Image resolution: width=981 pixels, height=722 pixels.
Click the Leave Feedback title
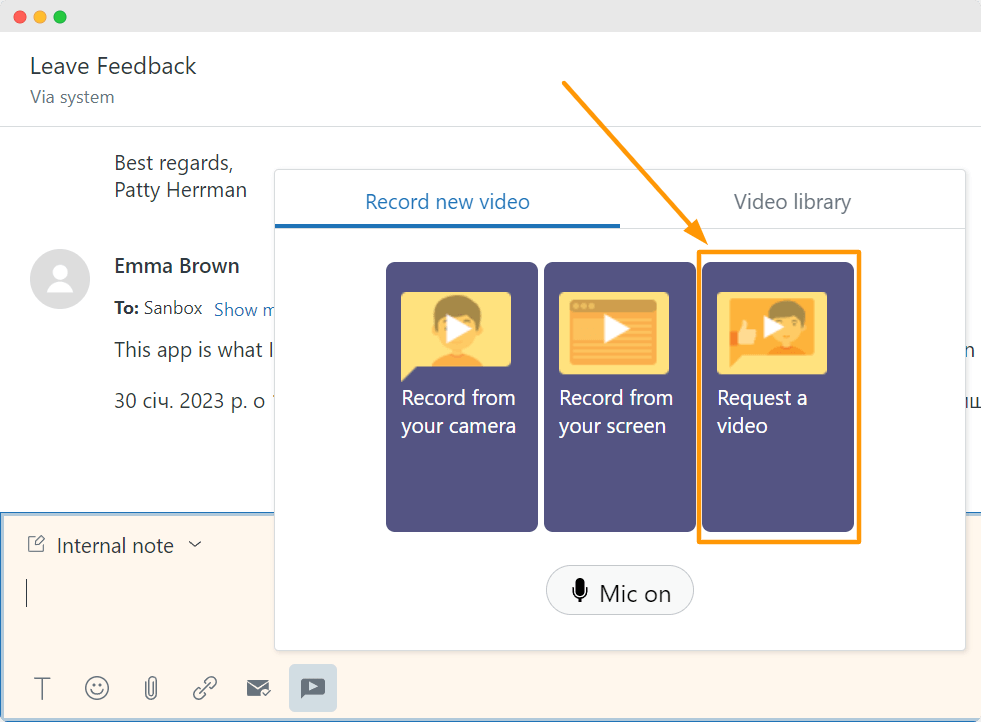(x=113, y=66)
